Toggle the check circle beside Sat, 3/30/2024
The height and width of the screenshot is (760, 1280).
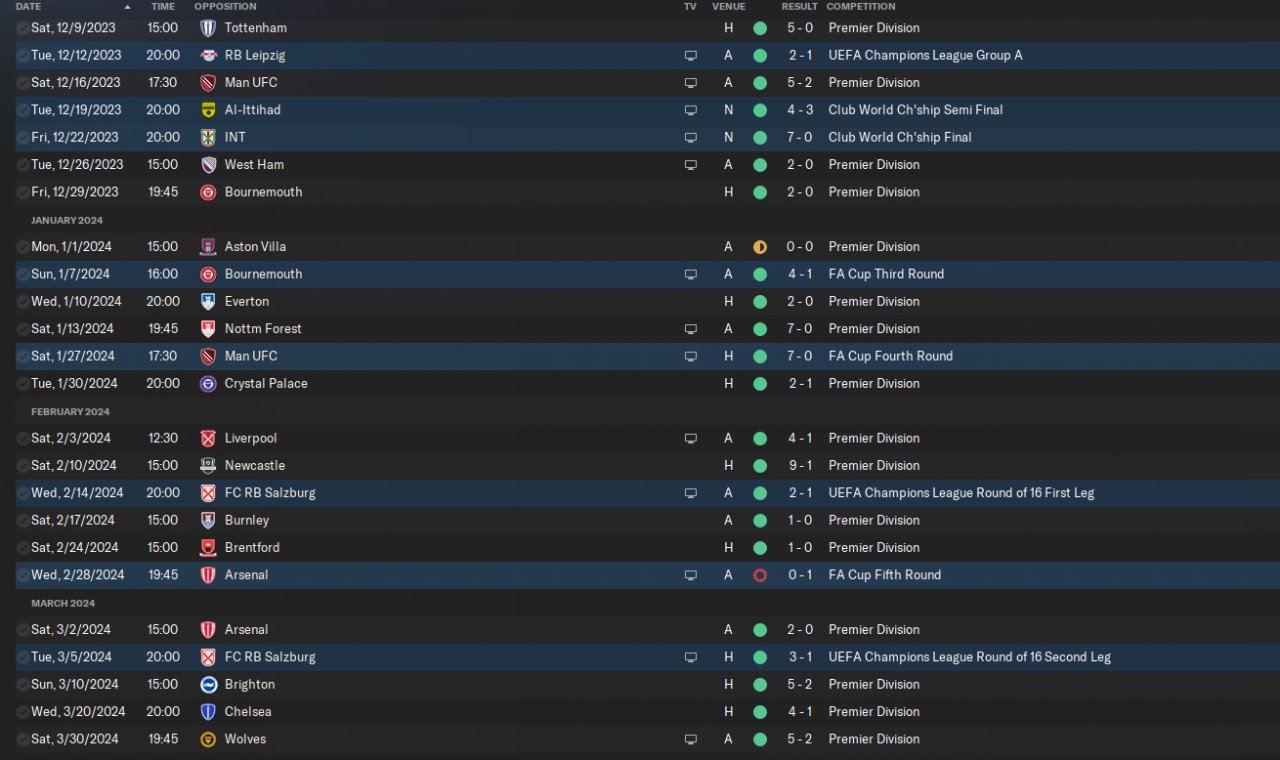pos(23,739)
